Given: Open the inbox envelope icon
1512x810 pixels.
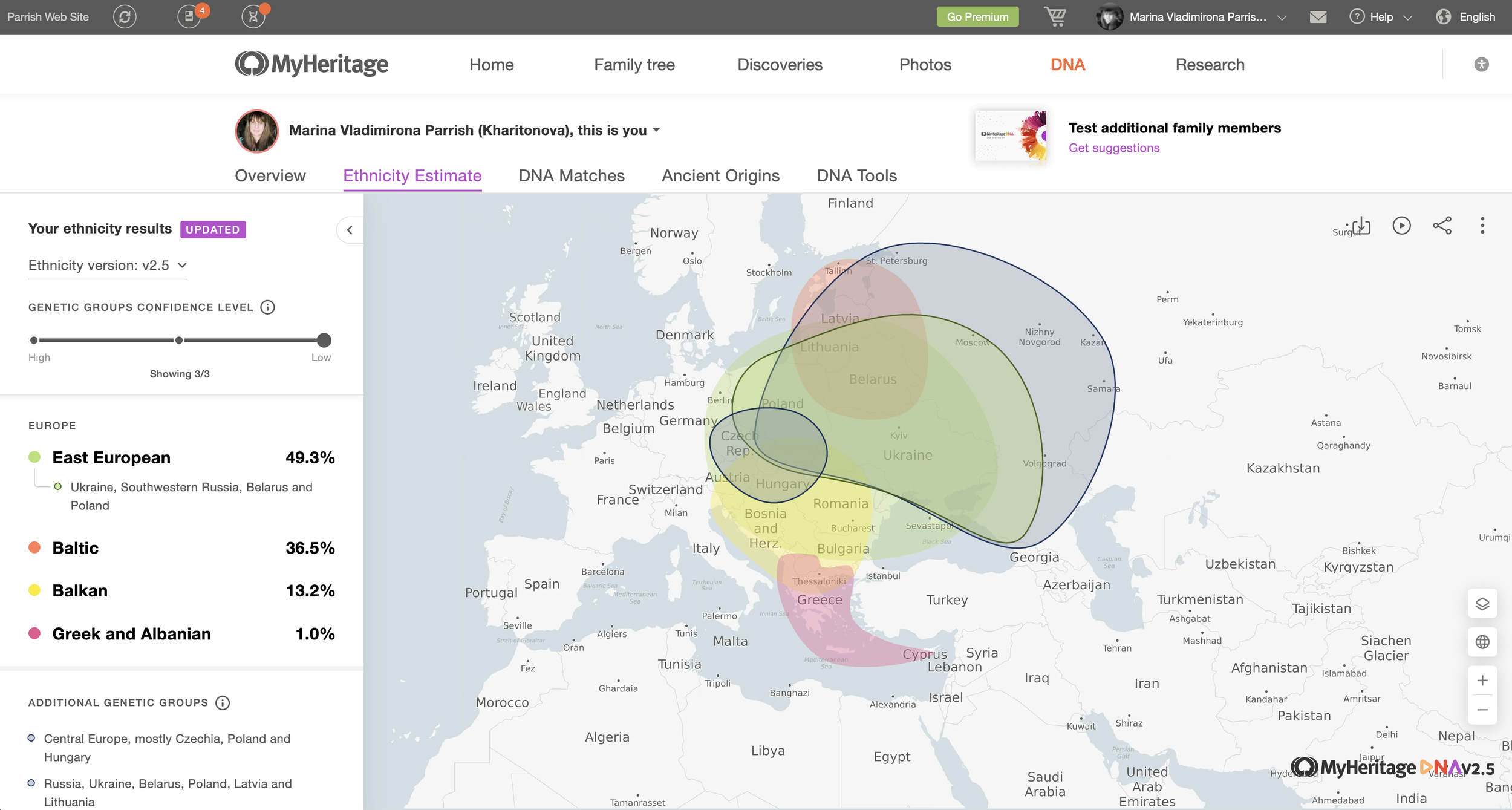Looking at the screenshot, I should (x=1318, y=17).
